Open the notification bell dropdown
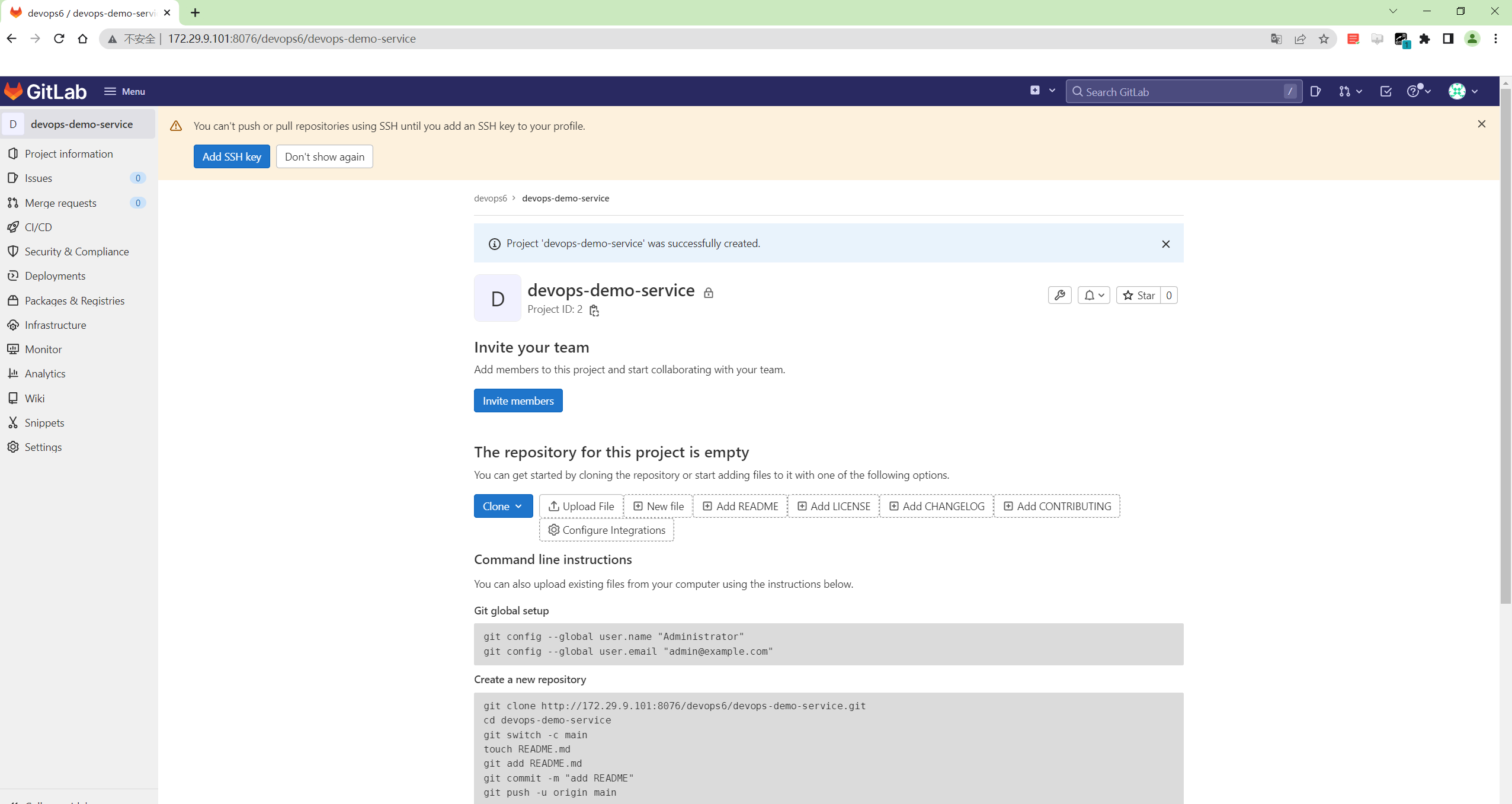The image size is (1512, 804). click(1094, 295)
